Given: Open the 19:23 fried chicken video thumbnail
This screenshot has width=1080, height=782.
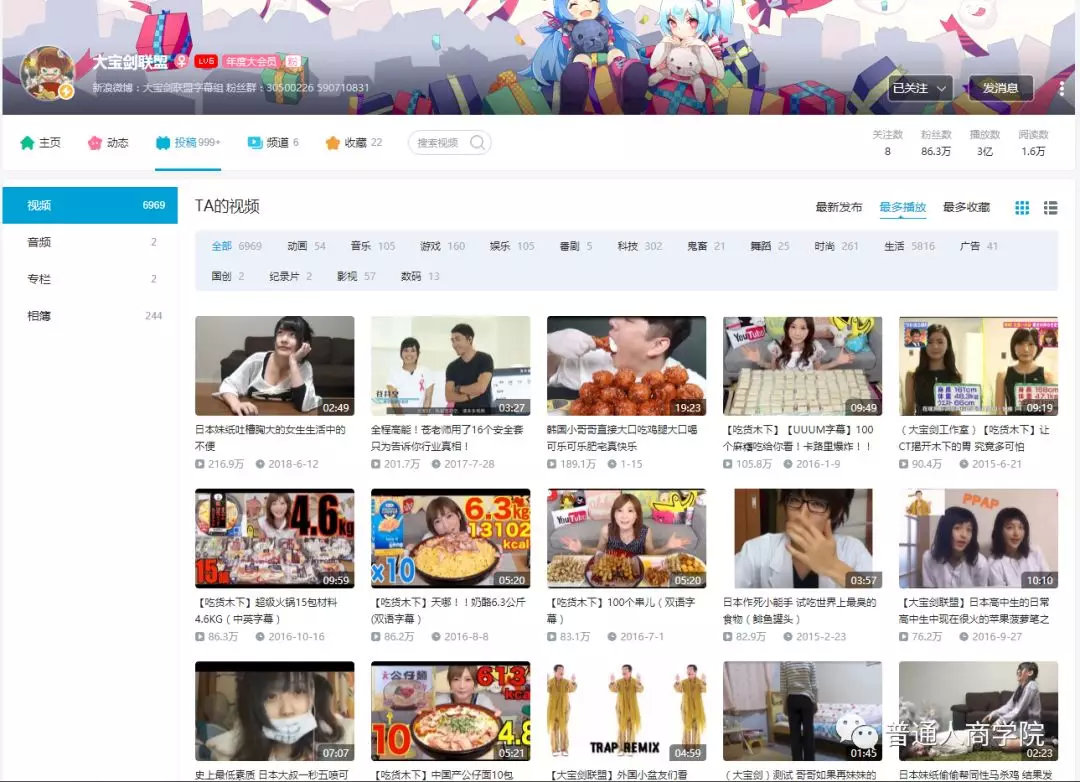Looking at the screenshot, I should 627,366.
